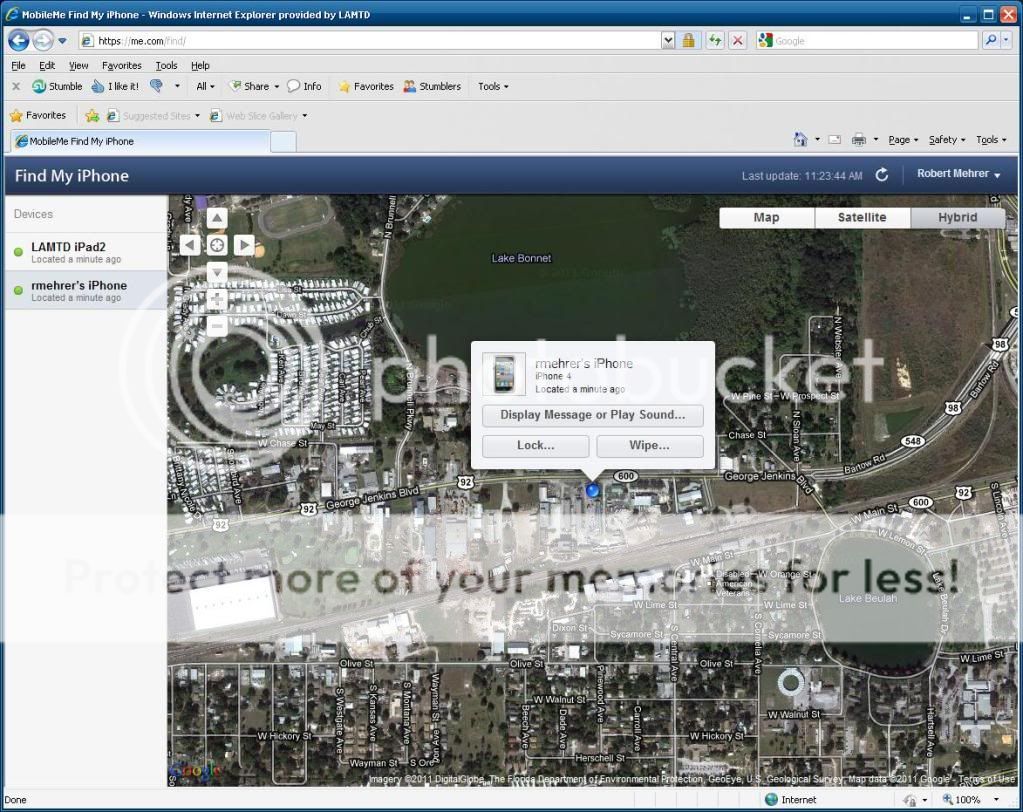
Task: Open the Edit menu
Action: coord(47,65)
